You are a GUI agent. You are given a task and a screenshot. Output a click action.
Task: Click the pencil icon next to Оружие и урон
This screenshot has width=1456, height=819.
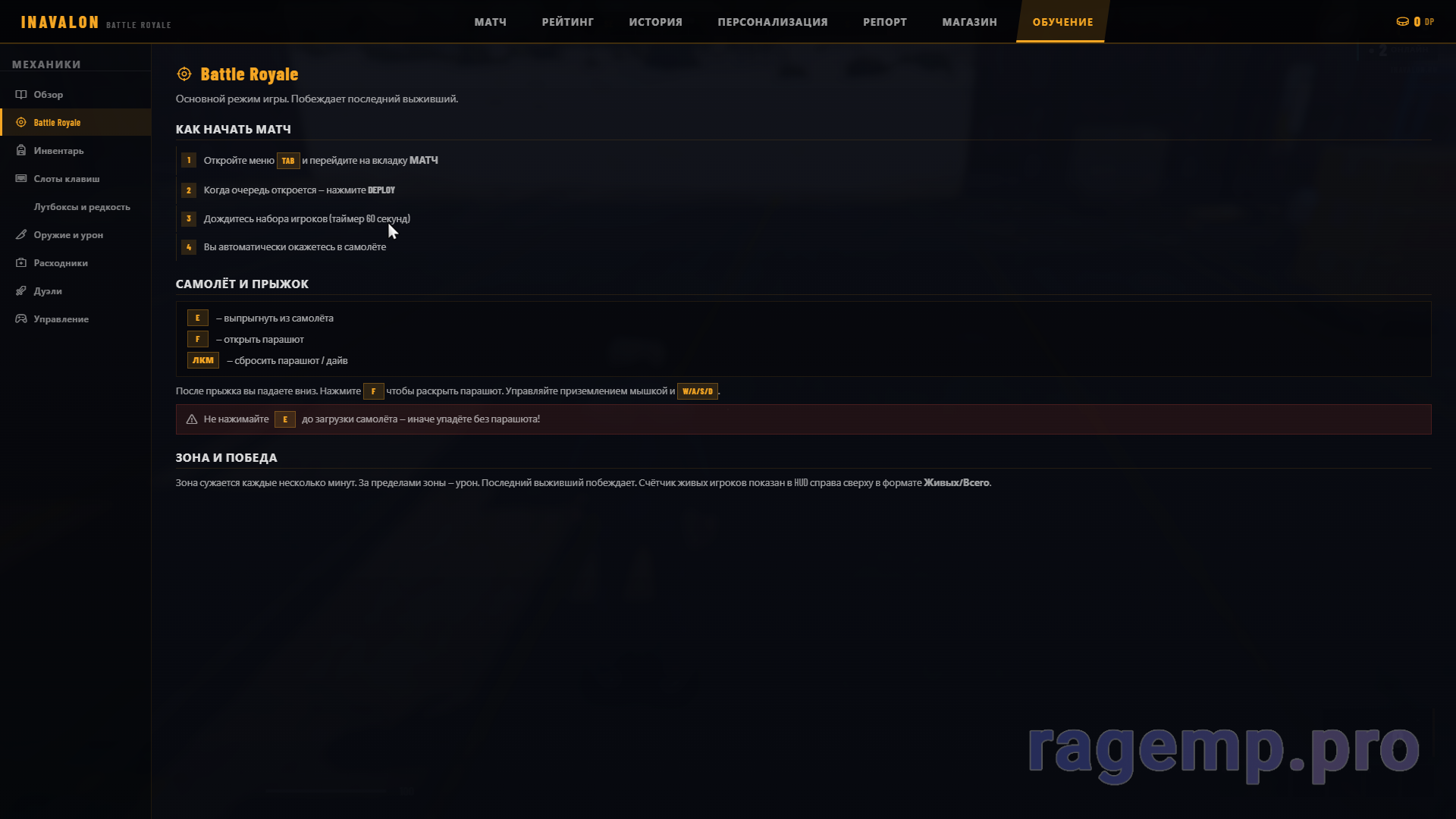click(21, 235)
